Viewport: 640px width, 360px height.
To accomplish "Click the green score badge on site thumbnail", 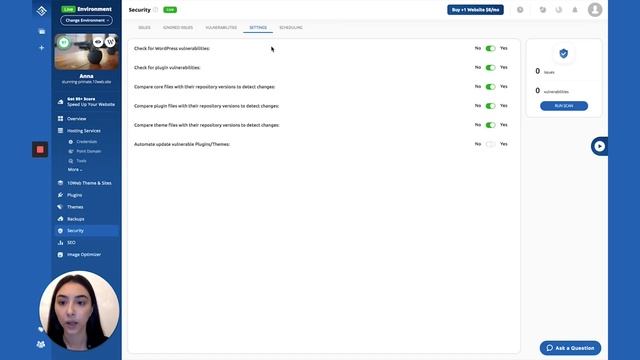I will (64, 42).
